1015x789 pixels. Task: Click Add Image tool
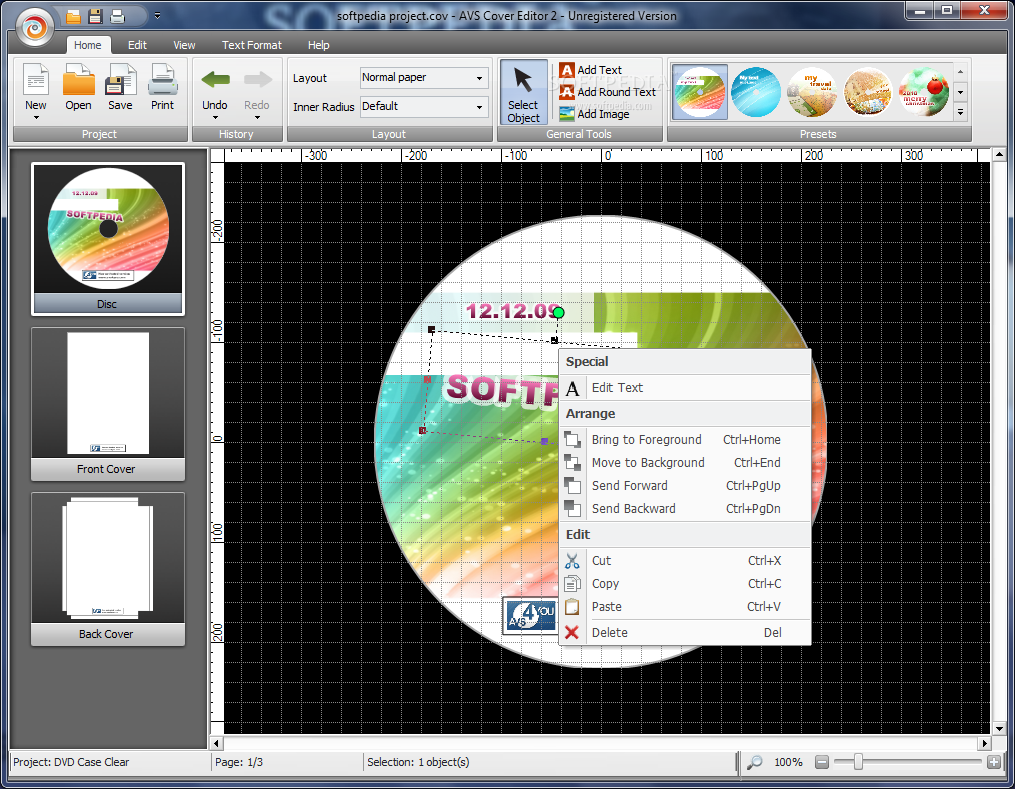point(594,114)
